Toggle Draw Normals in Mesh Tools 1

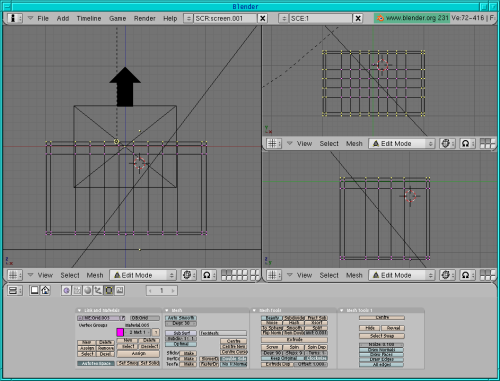point(382,350)
